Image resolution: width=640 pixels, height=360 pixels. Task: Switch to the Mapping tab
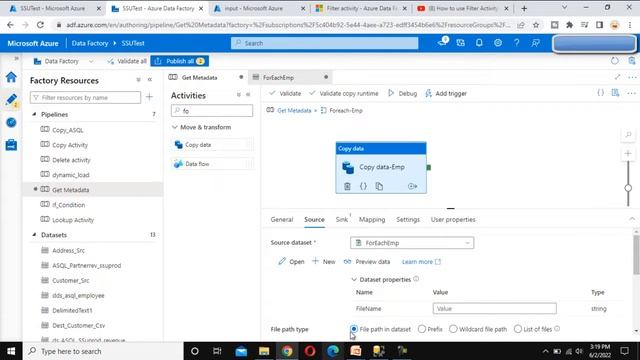tap(372, 220)
